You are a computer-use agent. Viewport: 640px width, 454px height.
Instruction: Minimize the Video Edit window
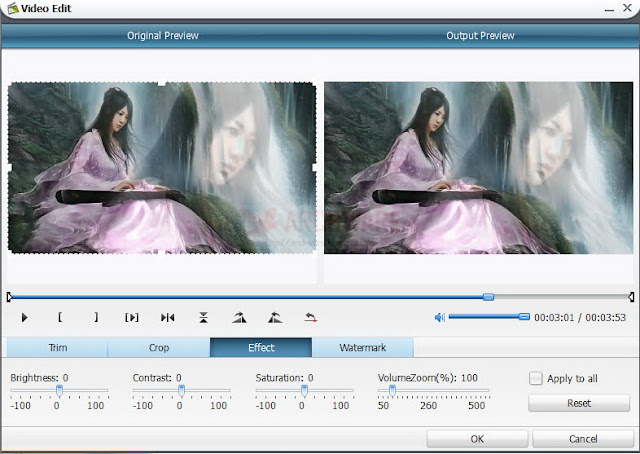609,9
